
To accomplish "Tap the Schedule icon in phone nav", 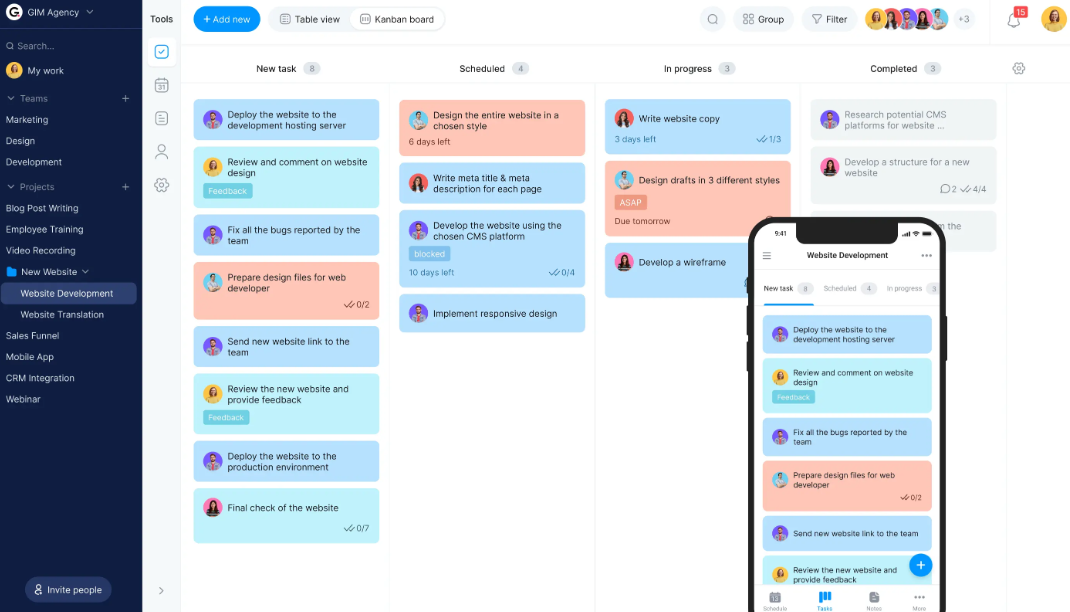I will 775,601.
